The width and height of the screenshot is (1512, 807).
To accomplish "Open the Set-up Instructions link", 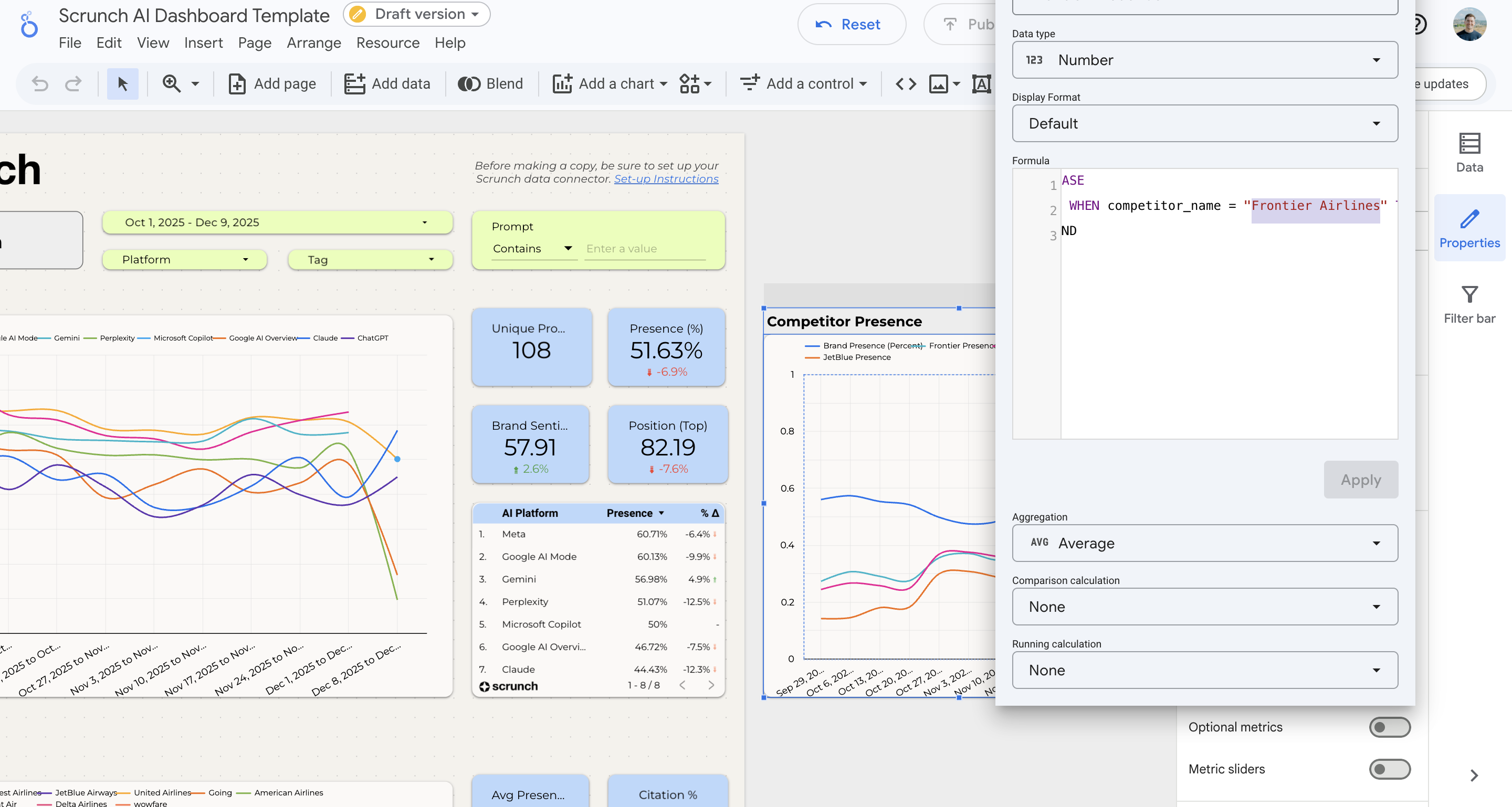I will pos(666,179).
